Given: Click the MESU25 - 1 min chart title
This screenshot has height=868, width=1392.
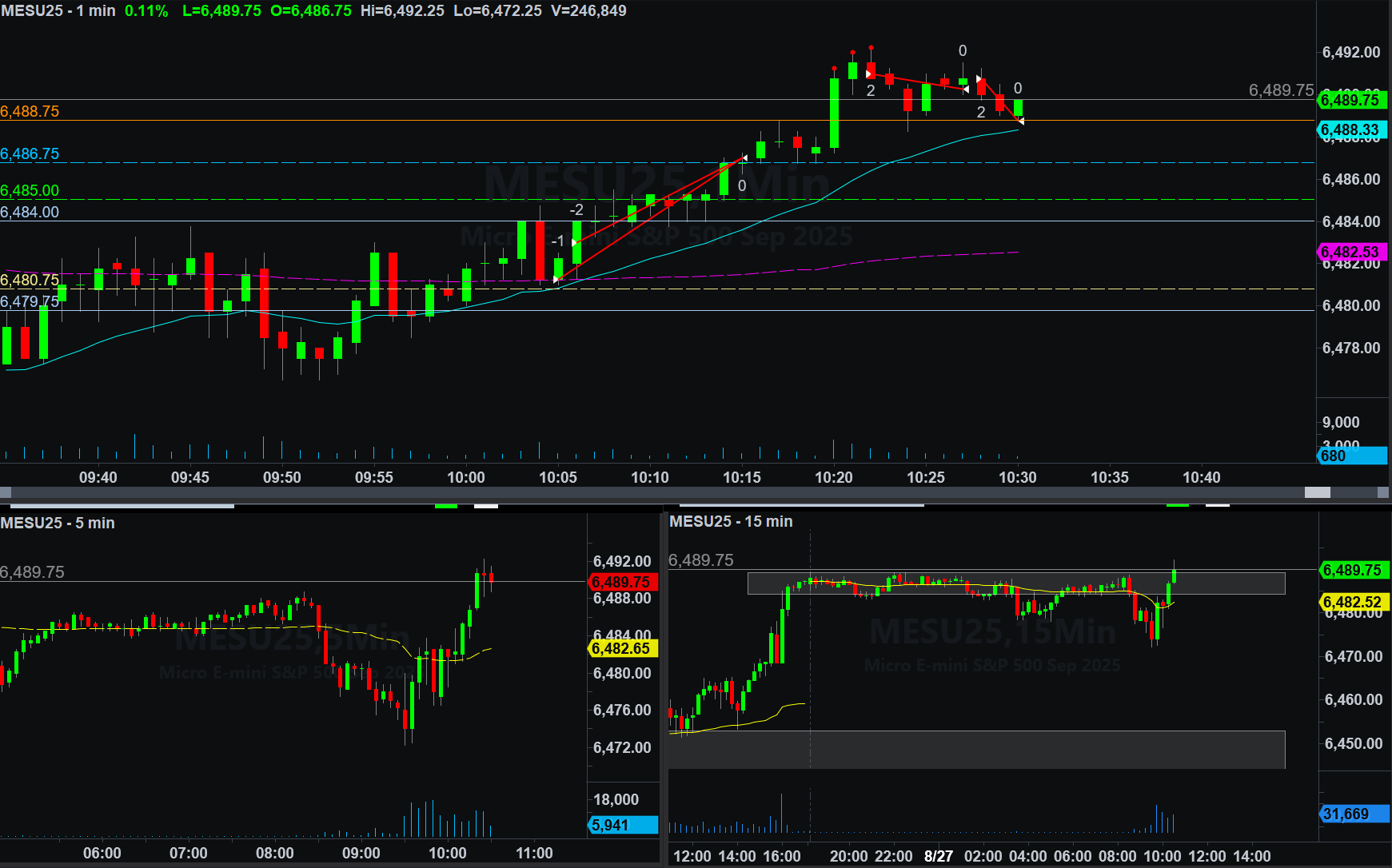Looking at the screenshot, I should 58,10.
